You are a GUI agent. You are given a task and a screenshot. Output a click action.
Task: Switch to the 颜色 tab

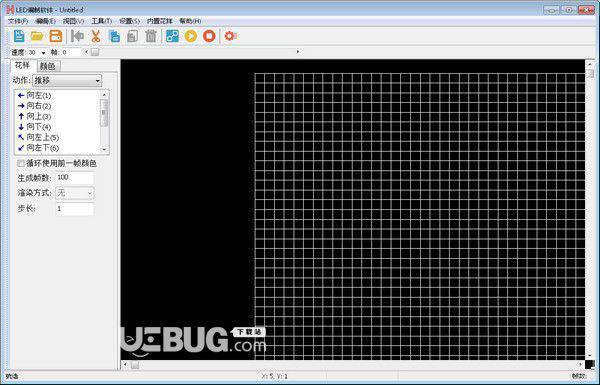(48, 66)
